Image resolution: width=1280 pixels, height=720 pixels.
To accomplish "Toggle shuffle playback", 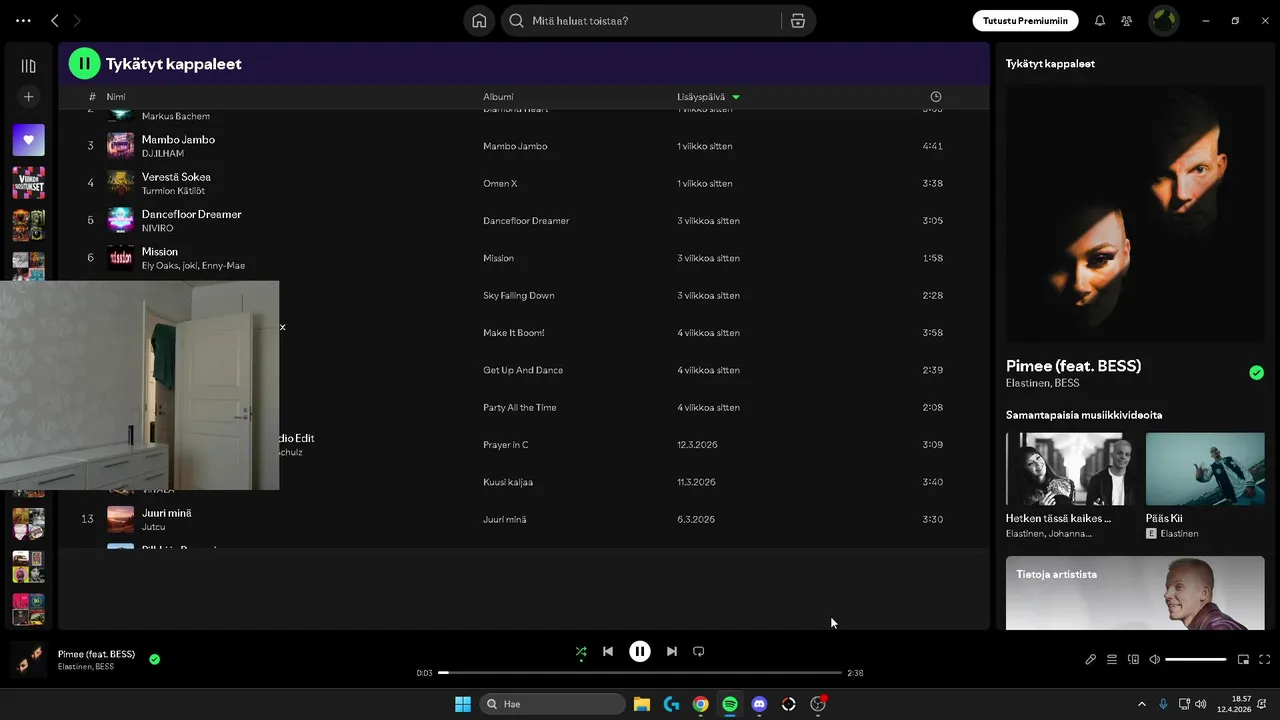I will (581, 652).
